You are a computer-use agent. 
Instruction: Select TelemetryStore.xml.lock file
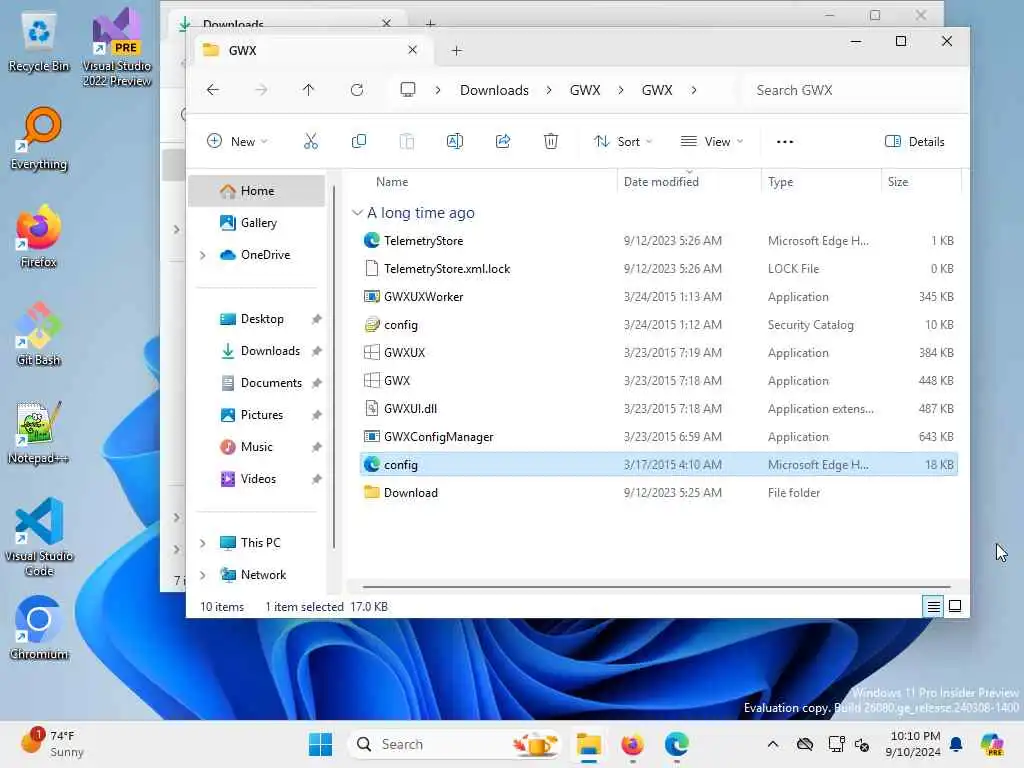pos(658,268)
